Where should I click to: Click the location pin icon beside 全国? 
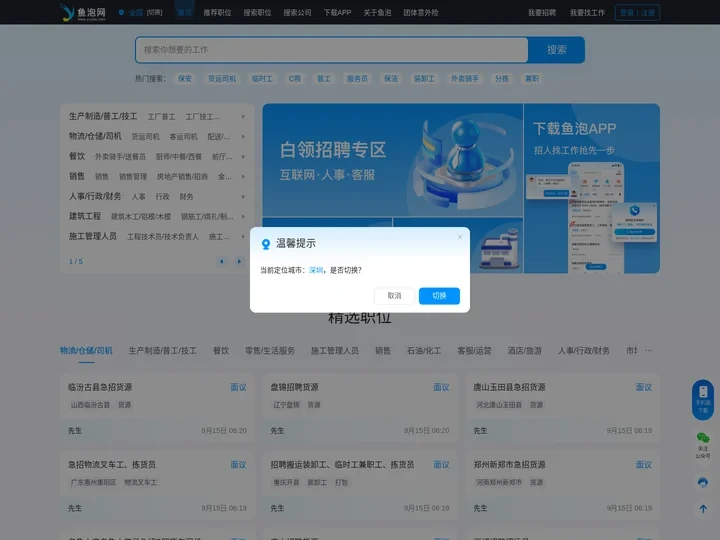click(x=121, y=12)
